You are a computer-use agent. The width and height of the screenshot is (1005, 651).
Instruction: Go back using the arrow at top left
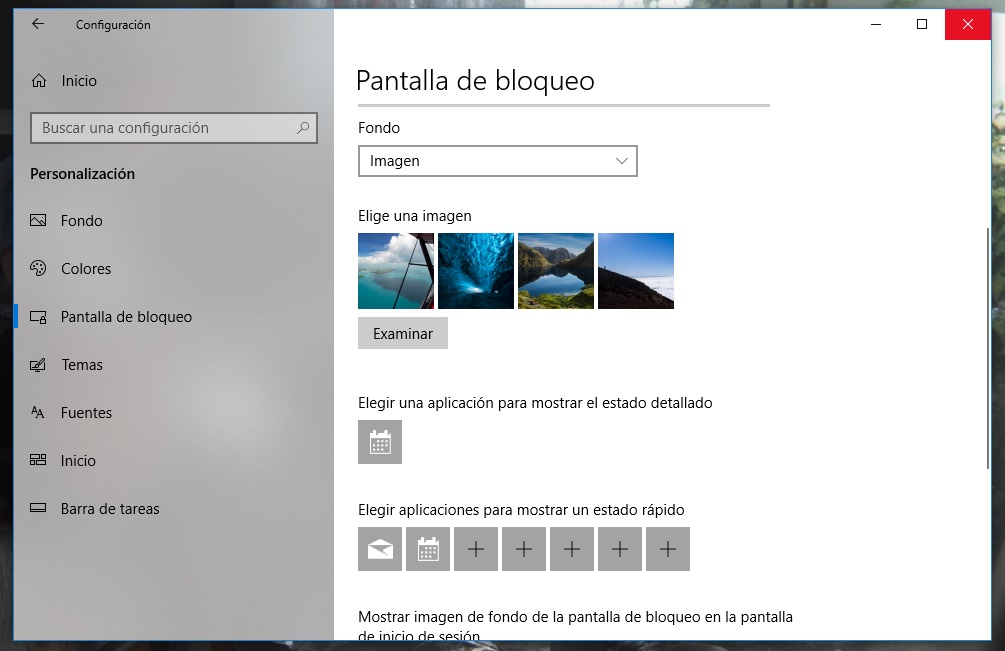36,24
